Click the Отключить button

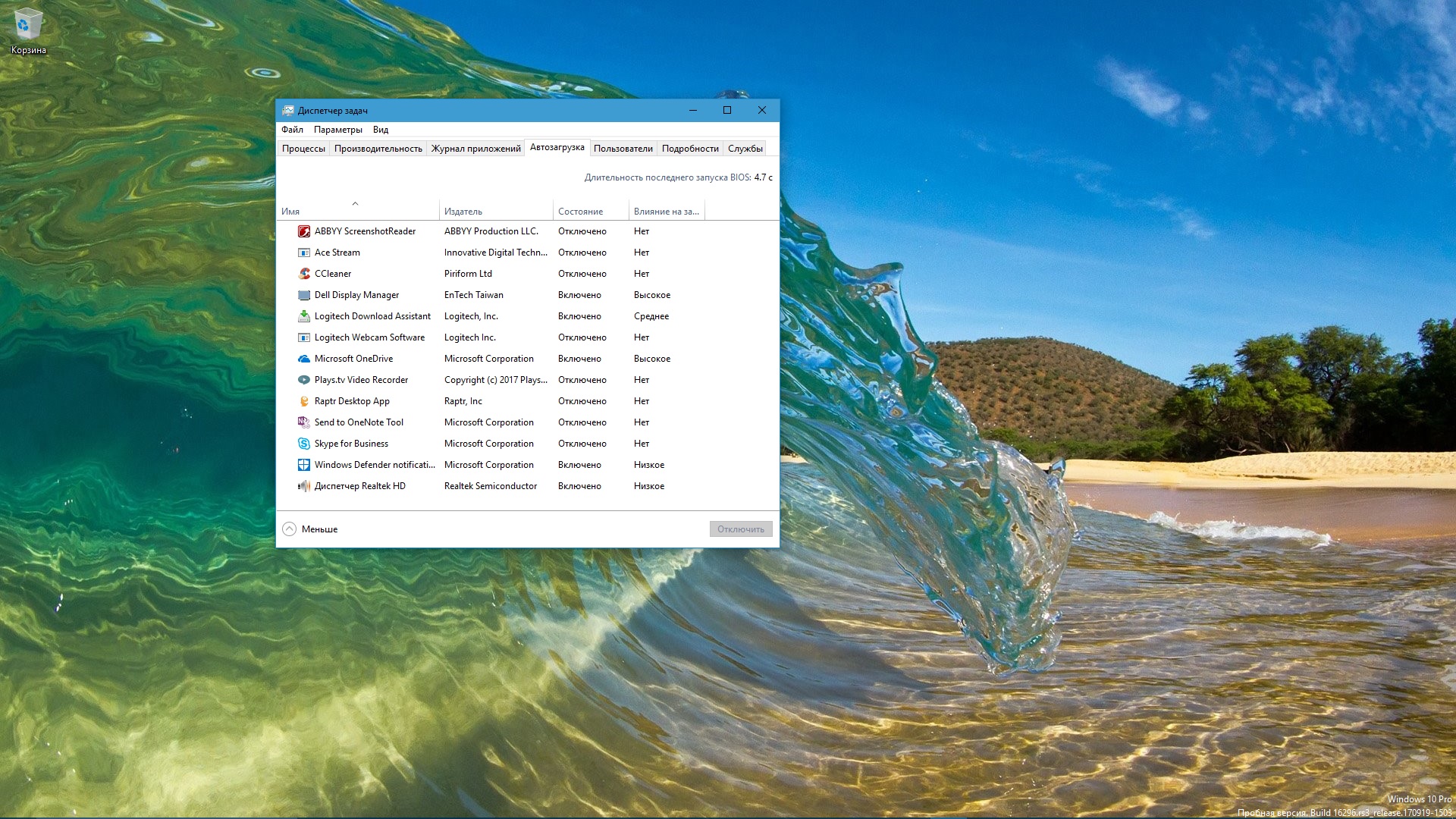pos(740,529)
